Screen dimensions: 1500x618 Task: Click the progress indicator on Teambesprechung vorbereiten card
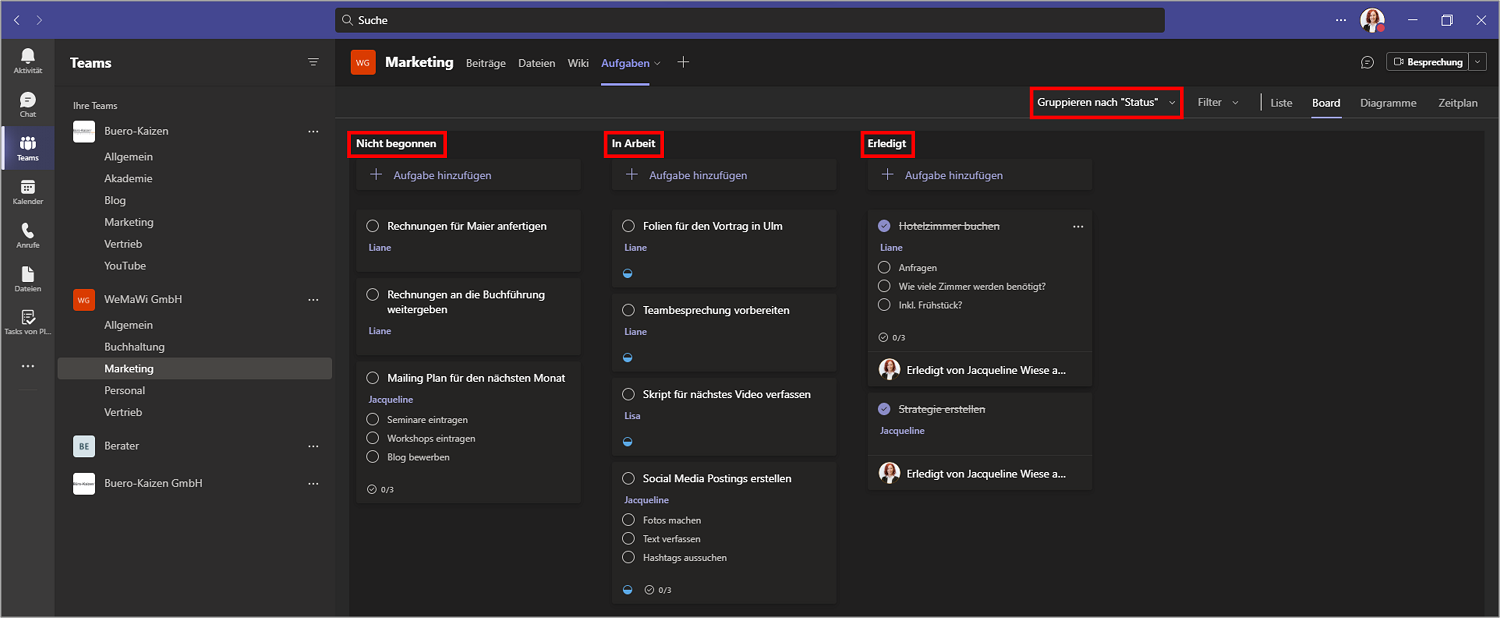pyautogui.click(x=628, y=357)
